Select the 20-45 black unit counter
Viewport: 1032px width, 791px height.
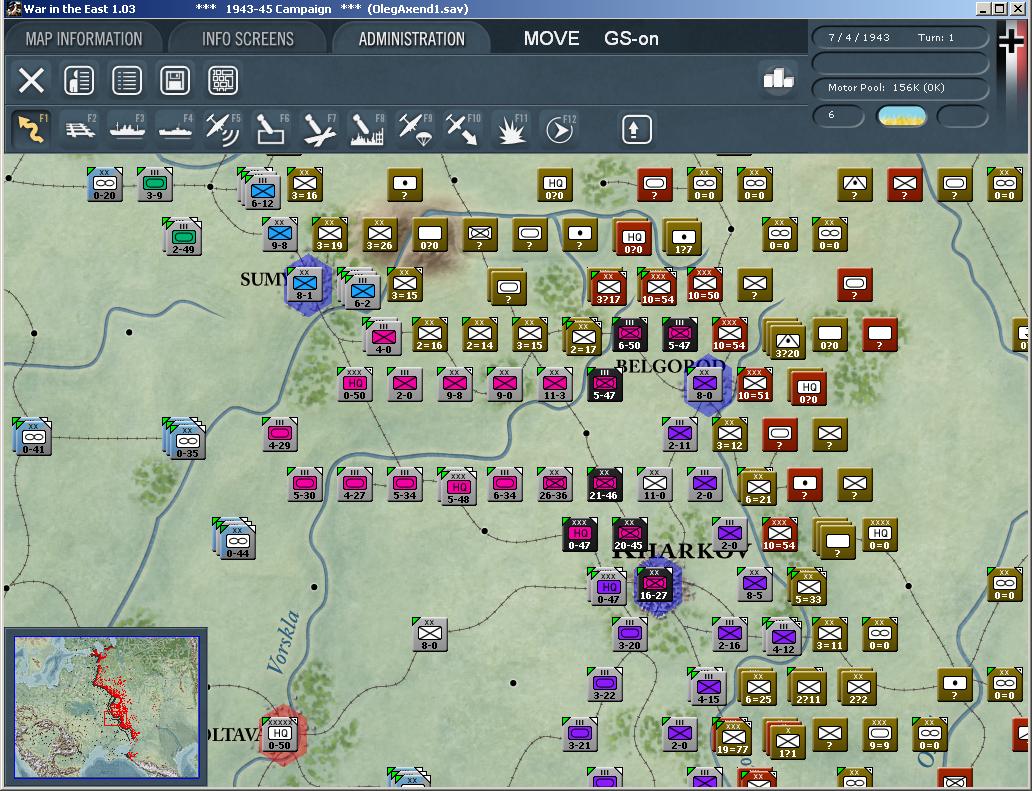[629, 535]
